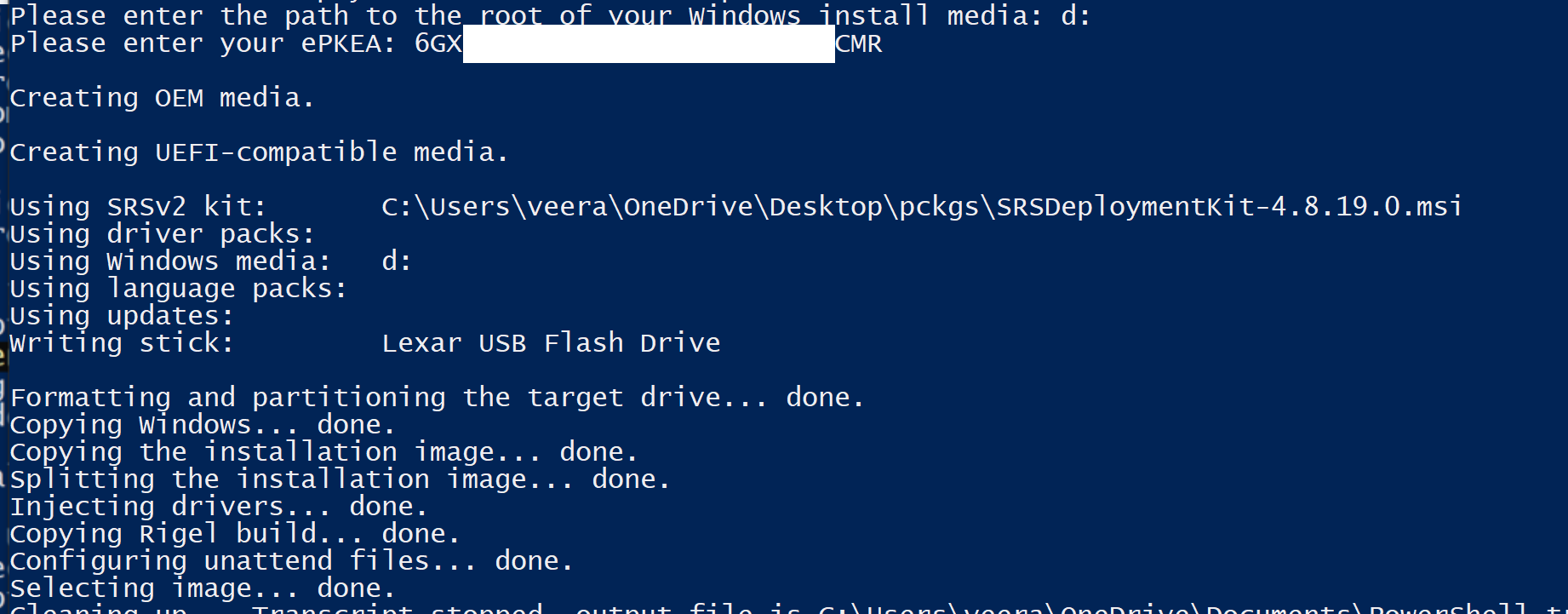Click the 'Copying Windows... done.' line

(x=203, y=425)
